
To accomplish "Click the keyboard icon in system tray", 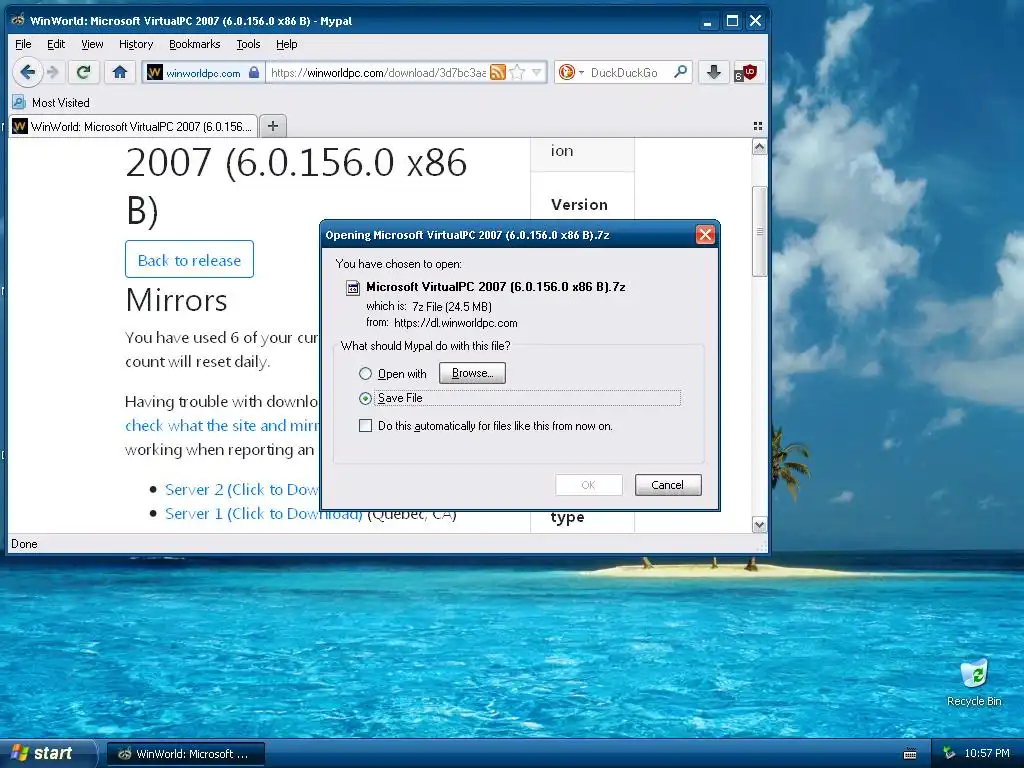I will pyautogui.click(x=909, y=754).
